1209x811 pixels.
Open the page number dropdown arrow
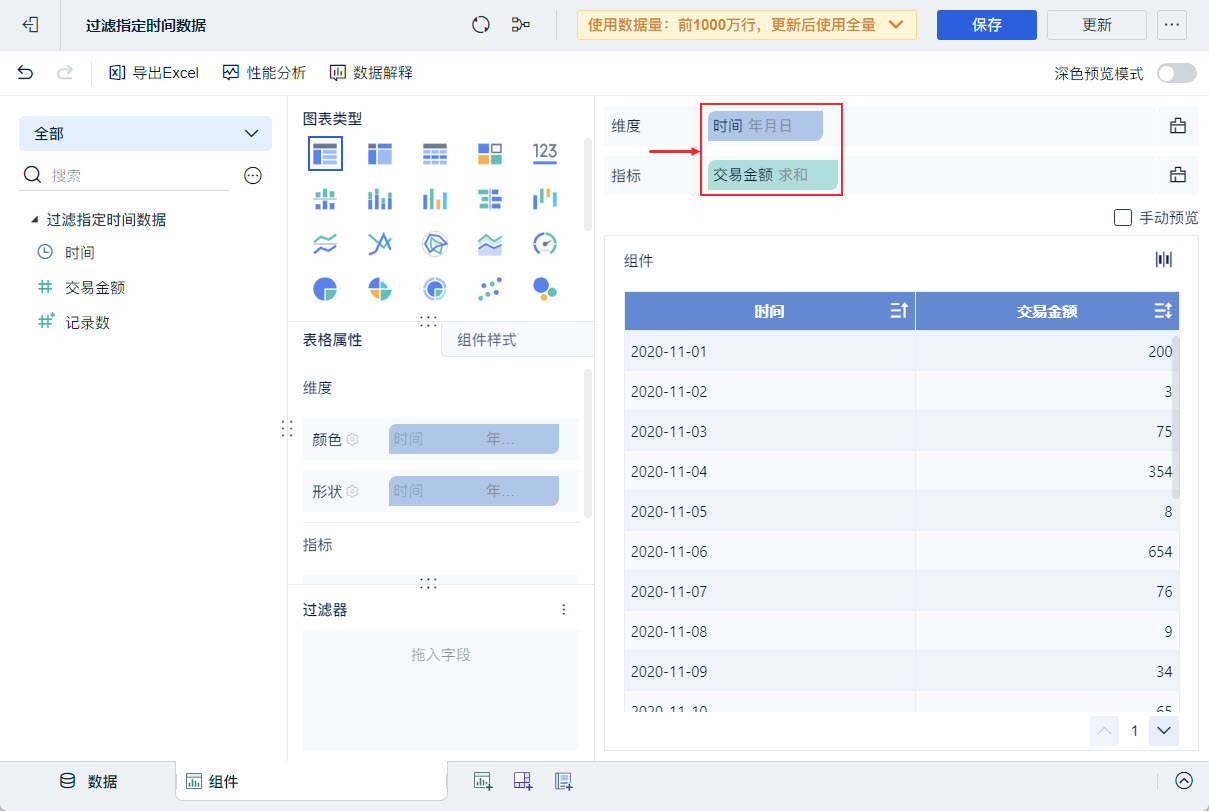(1163, 731)
